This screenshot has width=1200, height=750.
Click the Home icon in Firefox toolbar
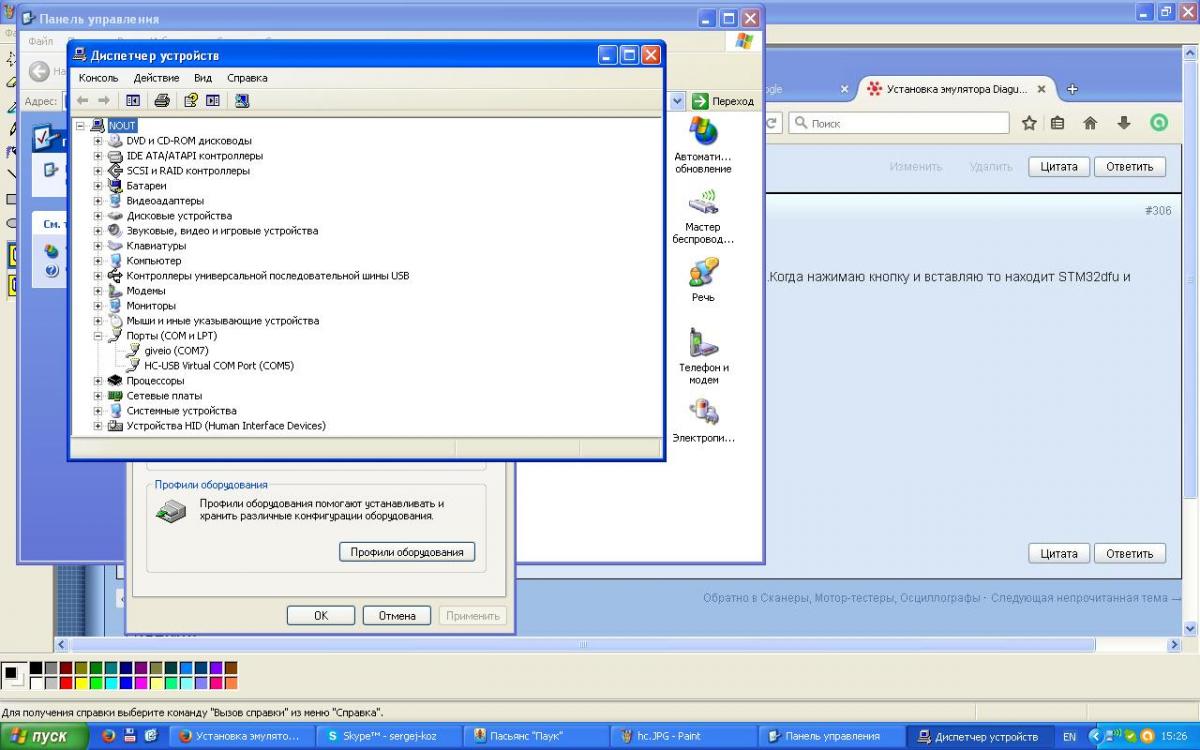click(1090, 123)
